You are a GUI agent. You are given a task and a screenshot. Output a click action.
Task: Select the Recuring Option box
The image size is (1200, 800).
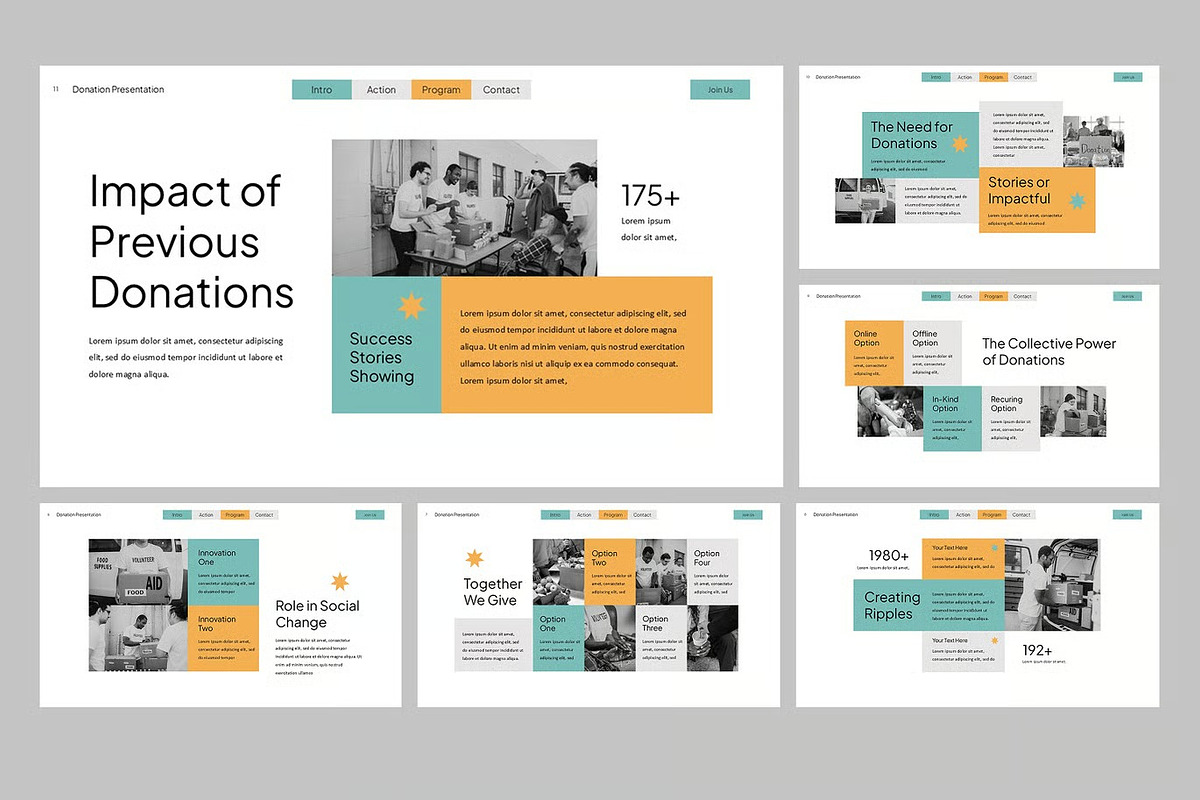pyautogui.click(x=1011, y=419)
